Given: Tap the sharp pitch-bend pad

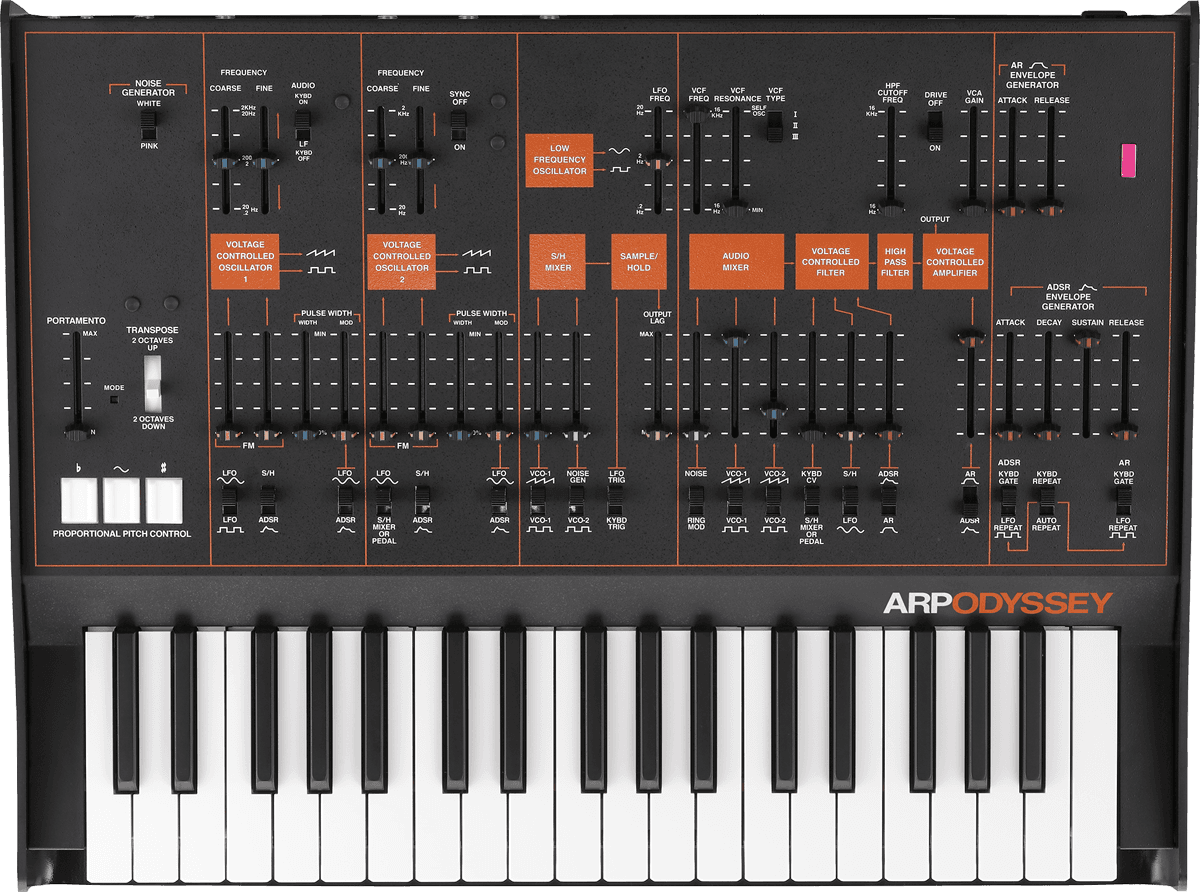Looking at the screenshot, I should pyautogui.click(x=164, y=500).
